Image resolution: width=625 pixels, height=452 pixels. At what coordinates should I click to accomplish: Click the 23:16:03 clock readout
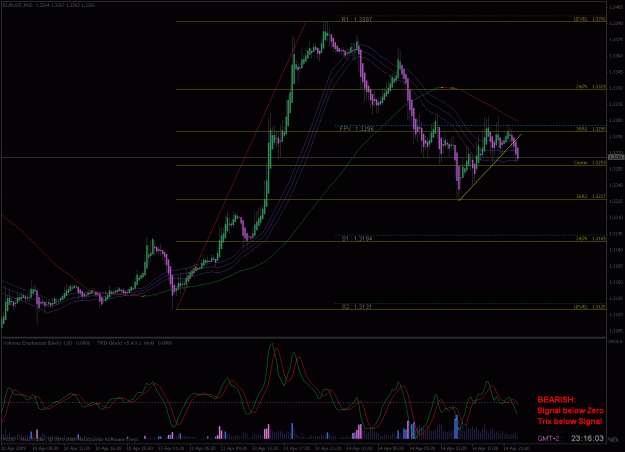[x=587, y=438]
